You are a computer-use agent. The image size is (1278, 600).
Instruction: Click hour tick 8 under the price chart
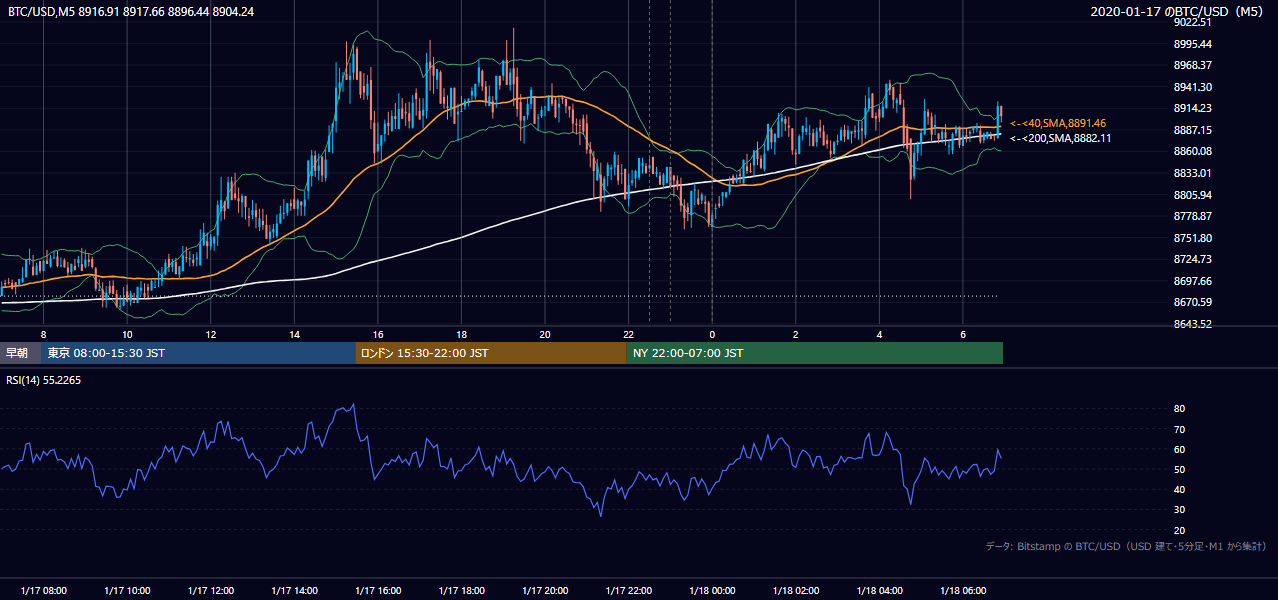point(43,334)
